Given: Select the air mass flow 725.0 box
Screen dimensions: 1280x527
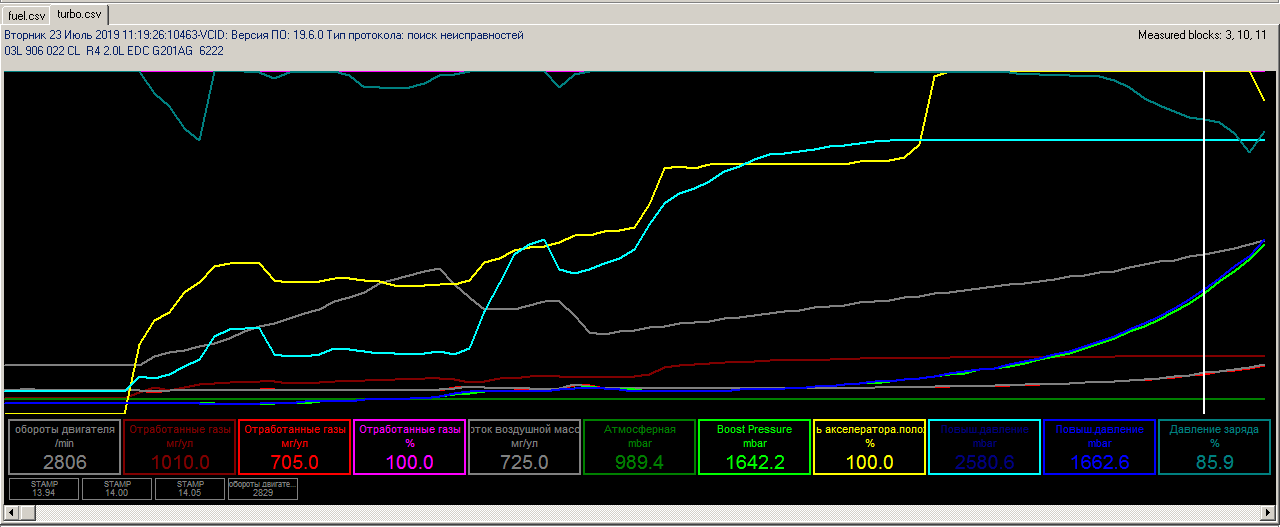Looking at the screenshot, I should coord(524,446).
